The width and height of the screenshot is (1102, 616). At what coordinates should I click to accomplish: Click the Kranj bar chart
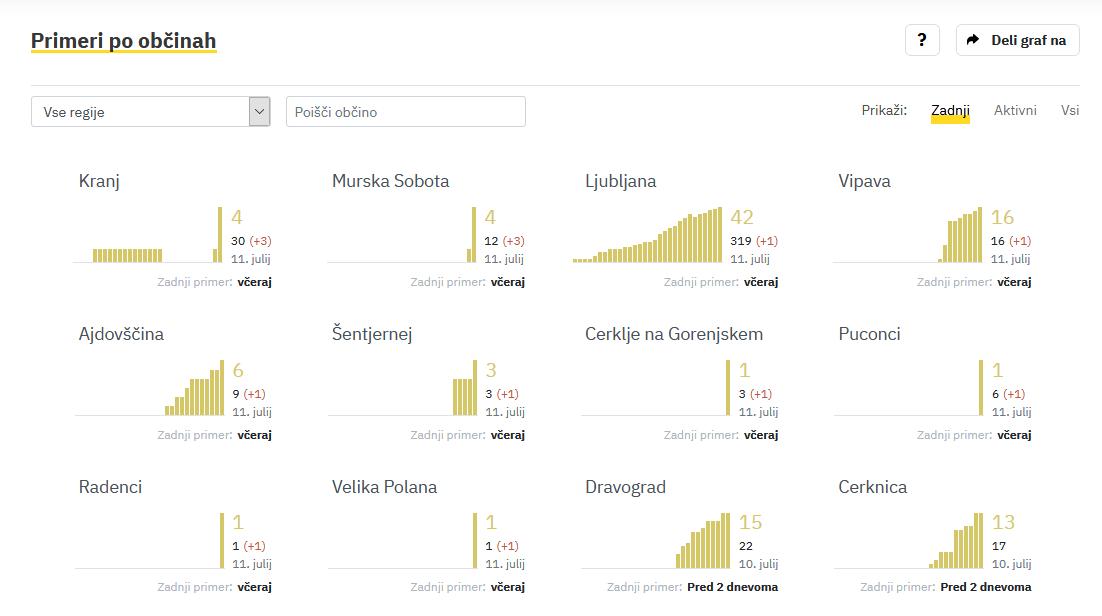(x=148, y=236)
